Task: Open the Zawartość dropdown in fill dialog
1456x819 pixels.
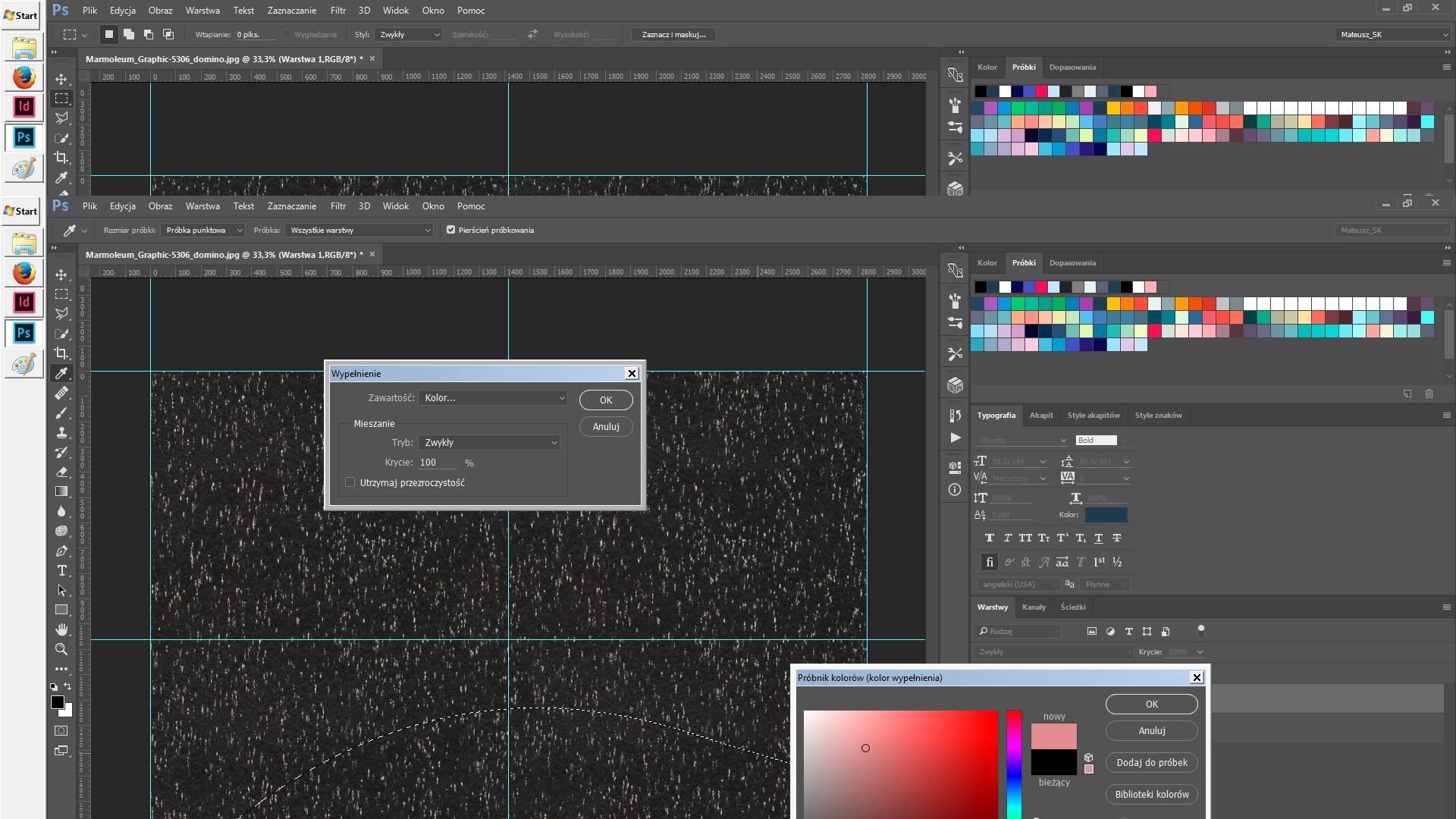Action: (x=493, y=398)
